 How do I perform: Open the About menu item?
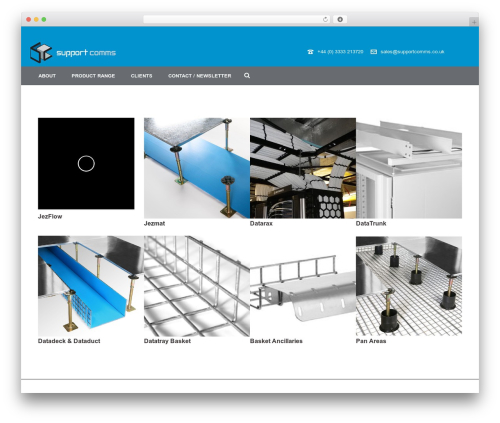[x=47, y=76]
